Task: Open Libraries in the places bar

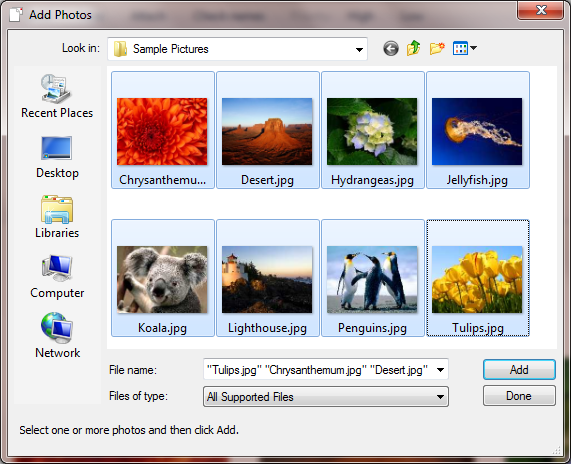Action: pos(57,217)
